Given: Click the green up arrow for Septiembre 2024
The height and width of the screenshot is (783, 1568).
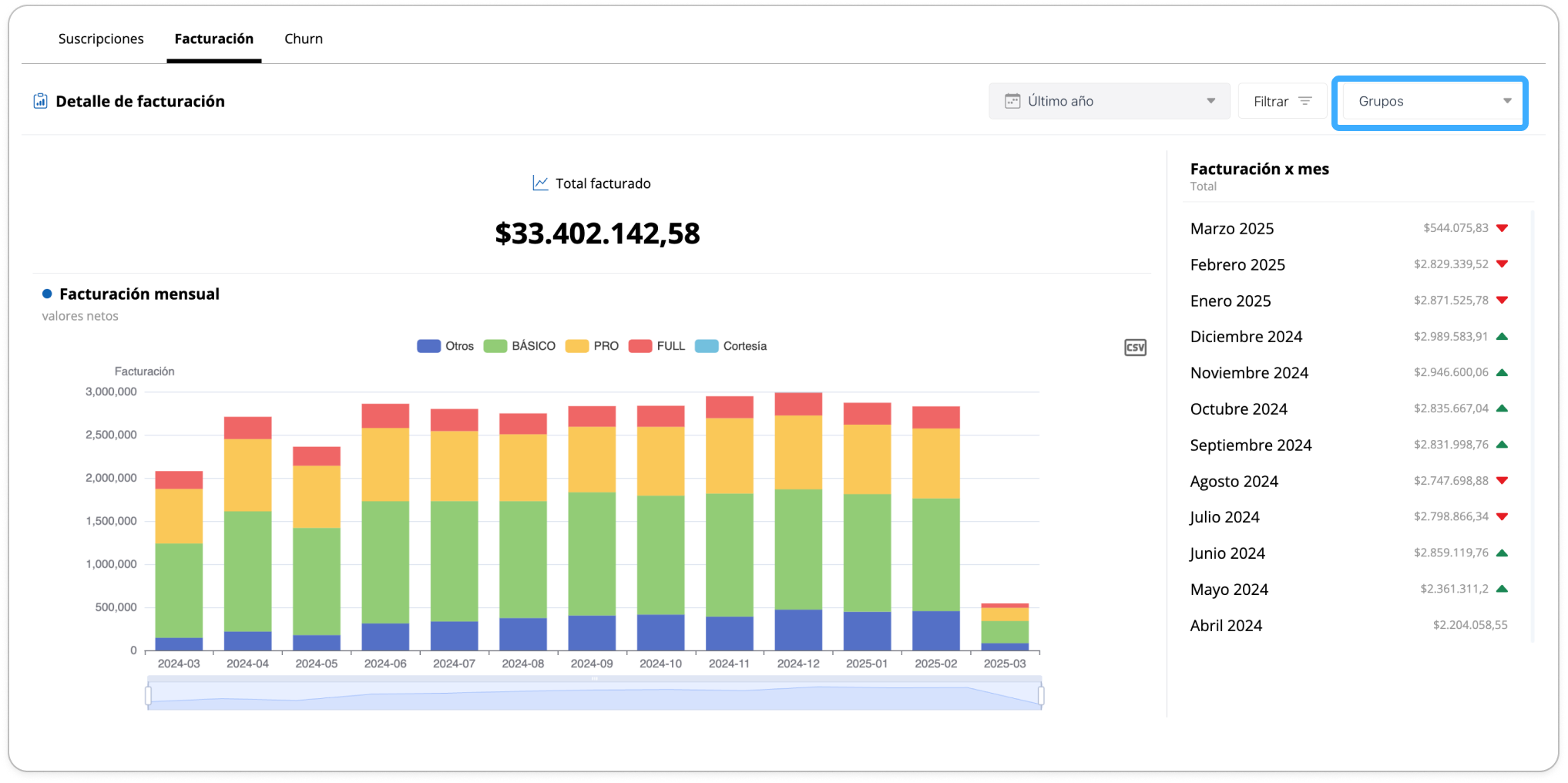Looking at the screenshot, I should point(1502,445).
